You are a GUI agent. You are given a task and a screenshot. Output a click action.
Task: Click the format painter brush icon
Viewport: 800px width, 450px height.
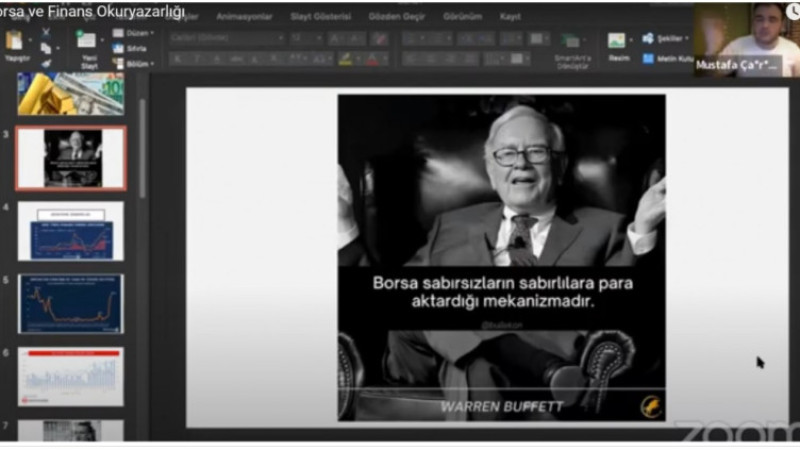(46, 64)
